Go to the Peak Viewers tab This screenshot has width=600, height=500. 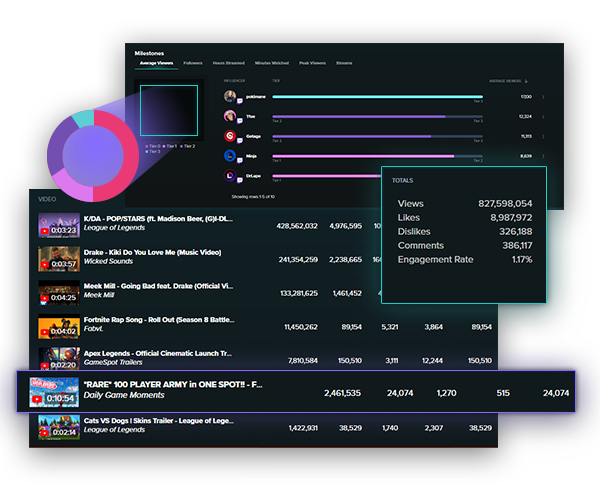(x=312, y=63)
